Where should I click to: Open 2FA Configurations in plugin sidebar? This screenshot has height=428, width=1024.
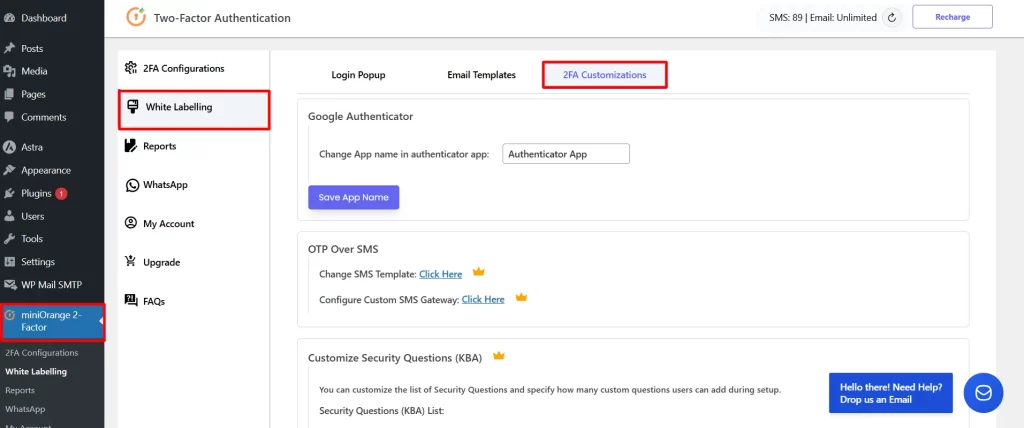point(184,68)
